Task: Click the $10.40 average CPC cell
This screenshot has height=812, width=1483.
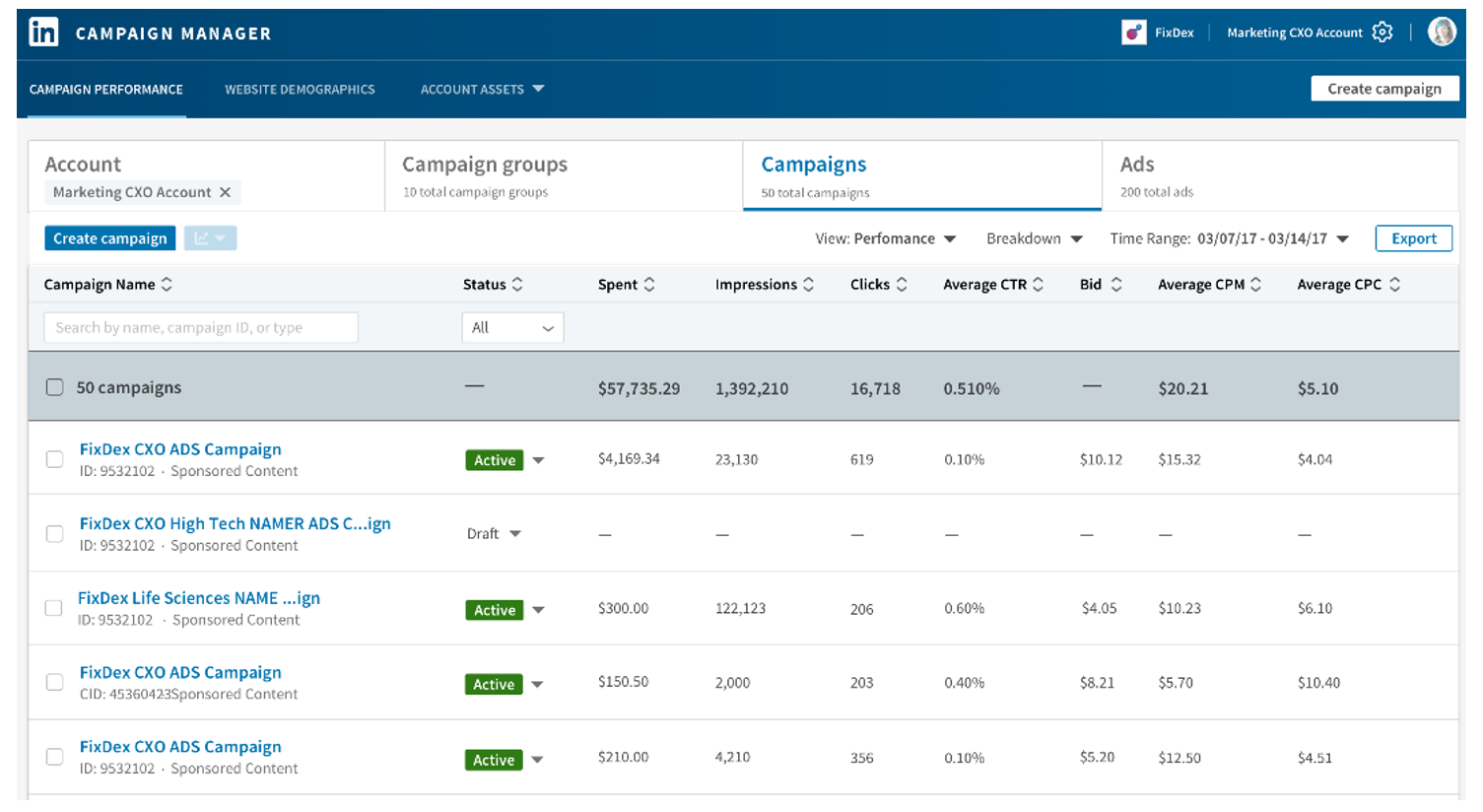Action: click(x=1318, y=683)
